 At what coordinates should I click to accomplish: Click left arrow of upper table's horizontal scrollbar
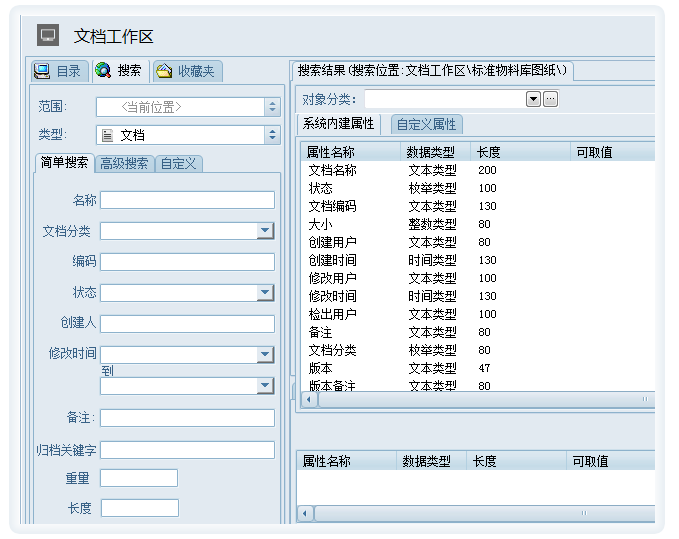(309, 399)
